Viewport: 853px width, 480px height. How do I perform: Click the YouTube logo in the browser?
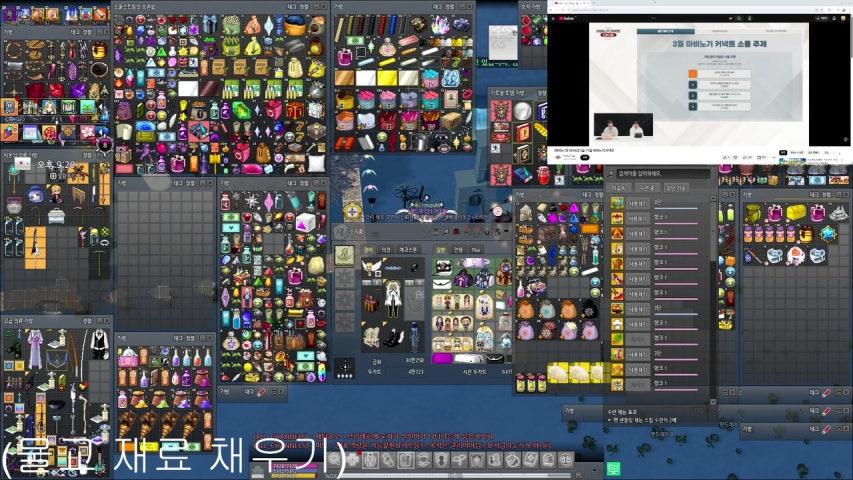566,18
